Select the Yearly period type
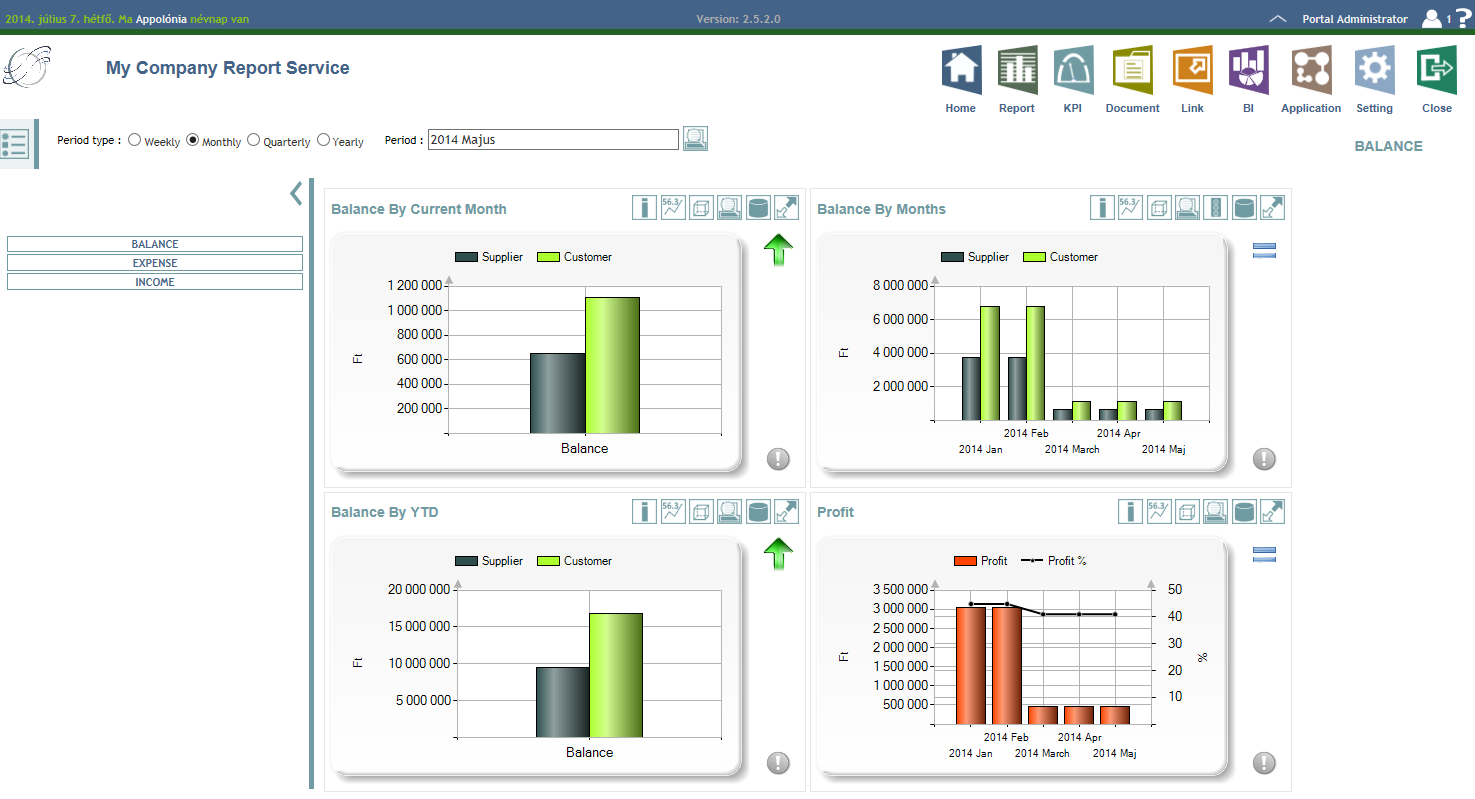 323,140
